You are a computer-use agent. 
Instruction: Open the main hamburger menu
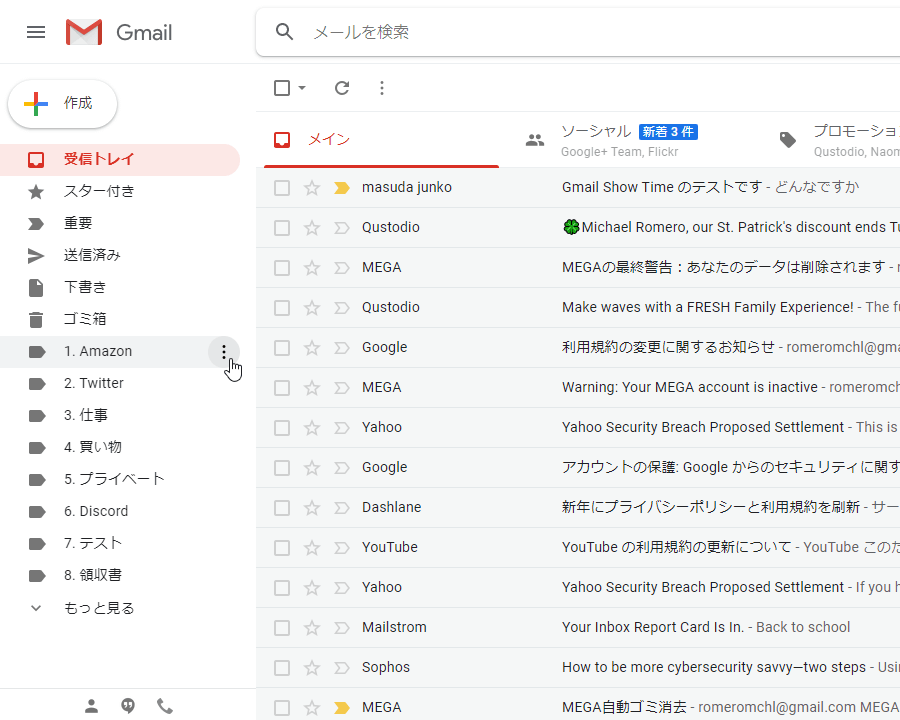(36, 32)
